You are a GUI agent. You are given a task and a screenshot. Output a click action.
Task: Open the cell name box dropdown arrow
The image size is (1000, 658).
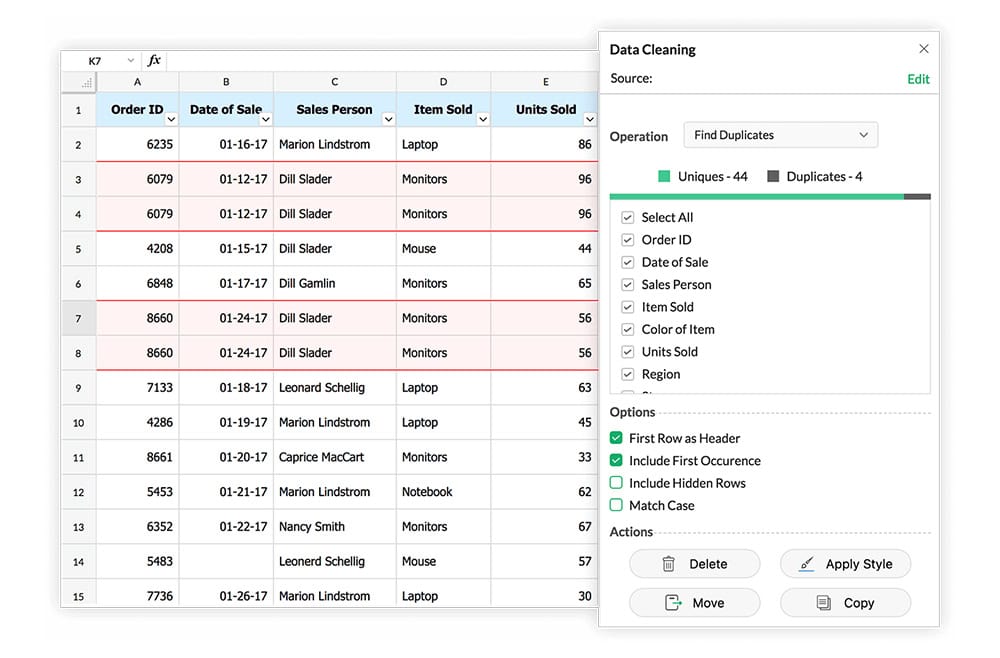[x=130, y=61]
